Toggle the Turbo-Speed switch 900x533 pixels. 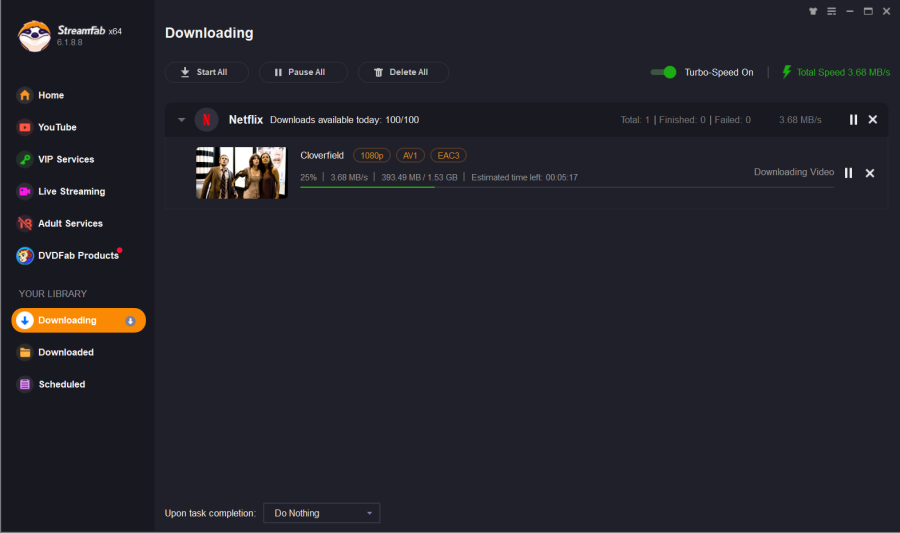[x=663, y=72]
